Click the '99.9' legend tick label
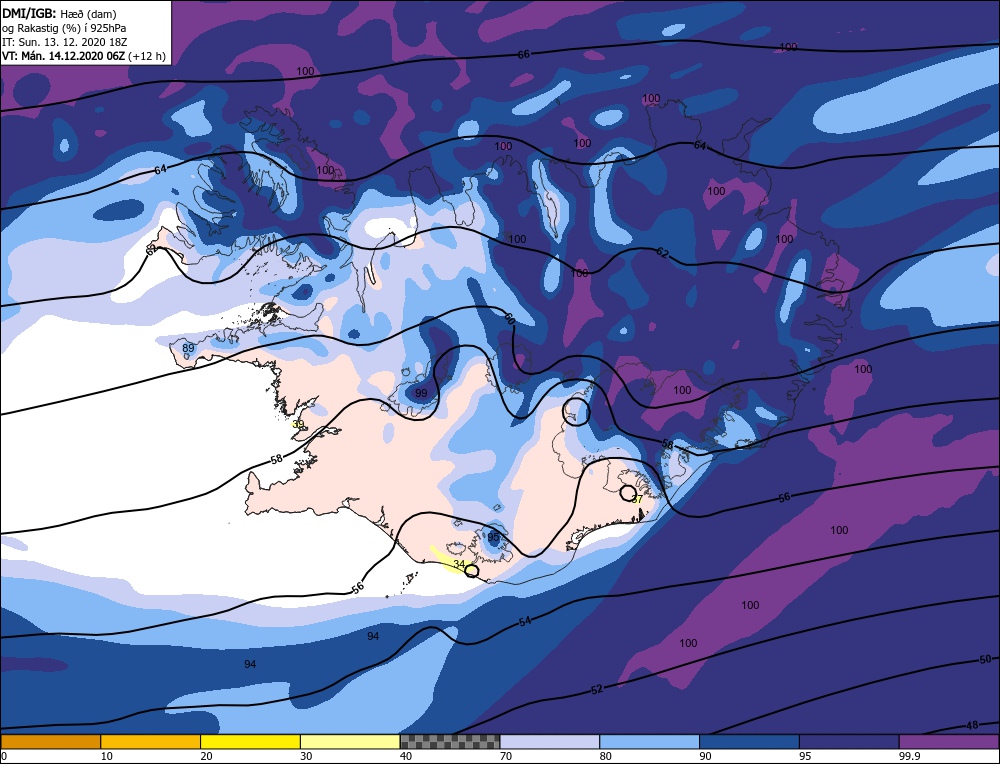 [909, 756]
